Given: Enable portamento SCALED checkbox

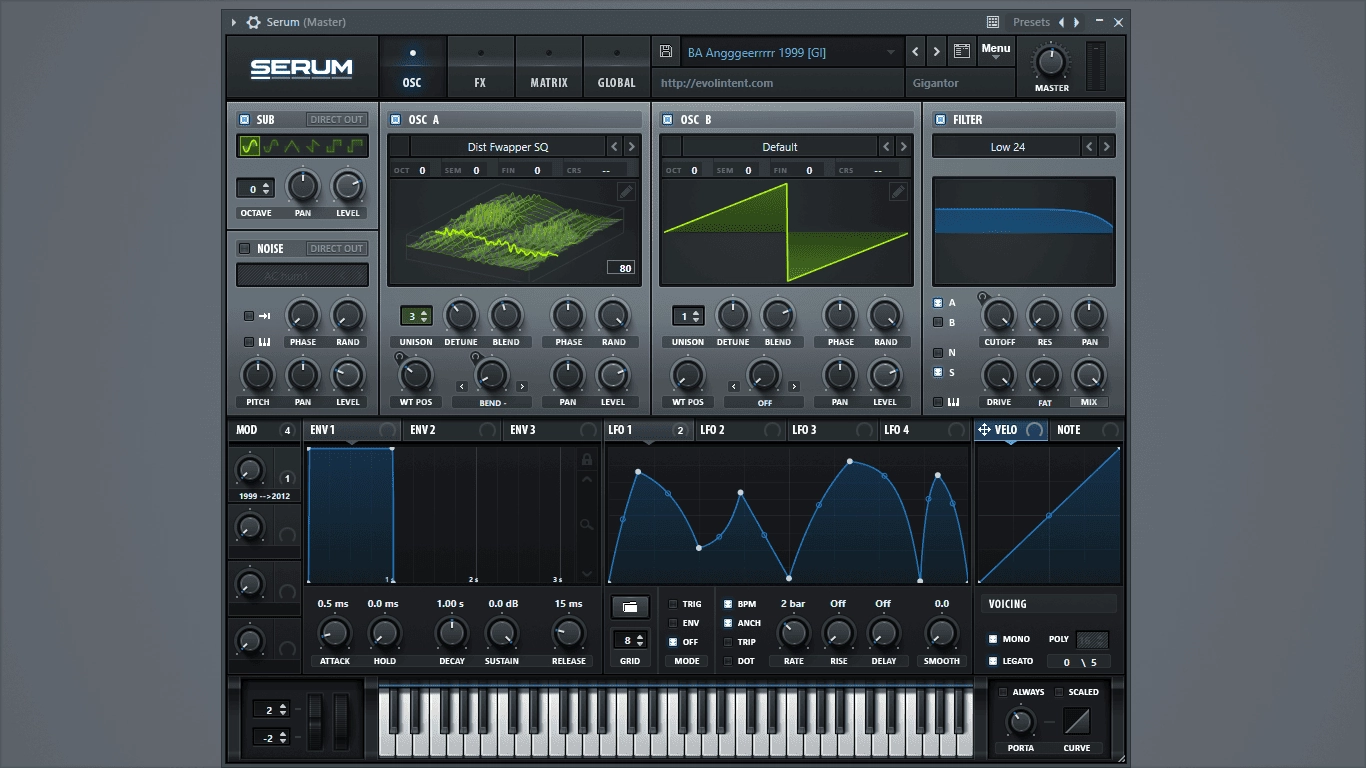Looking at the screenshot, I should (x=1059, y=692).
